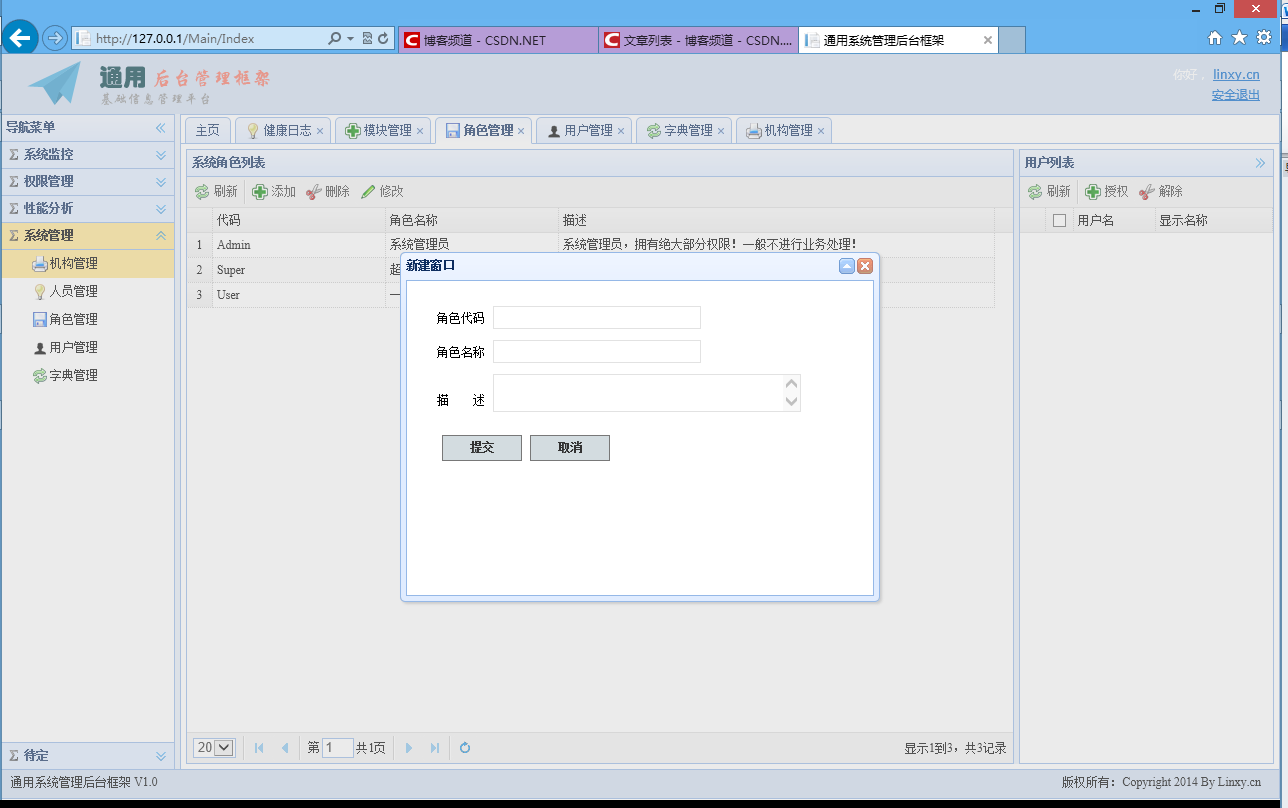Click 提交 submit button in dialog
This screenshot has height=808, width=1288.
click(482, 448)
